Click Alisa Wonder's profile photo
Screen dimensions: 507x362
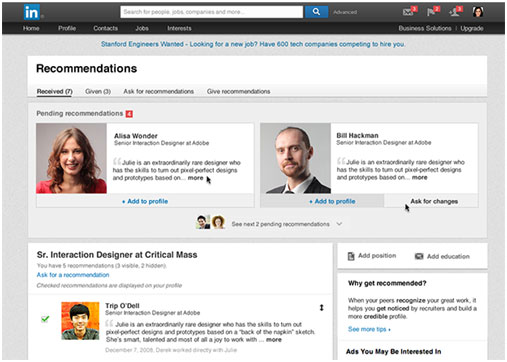coord(71,158)
